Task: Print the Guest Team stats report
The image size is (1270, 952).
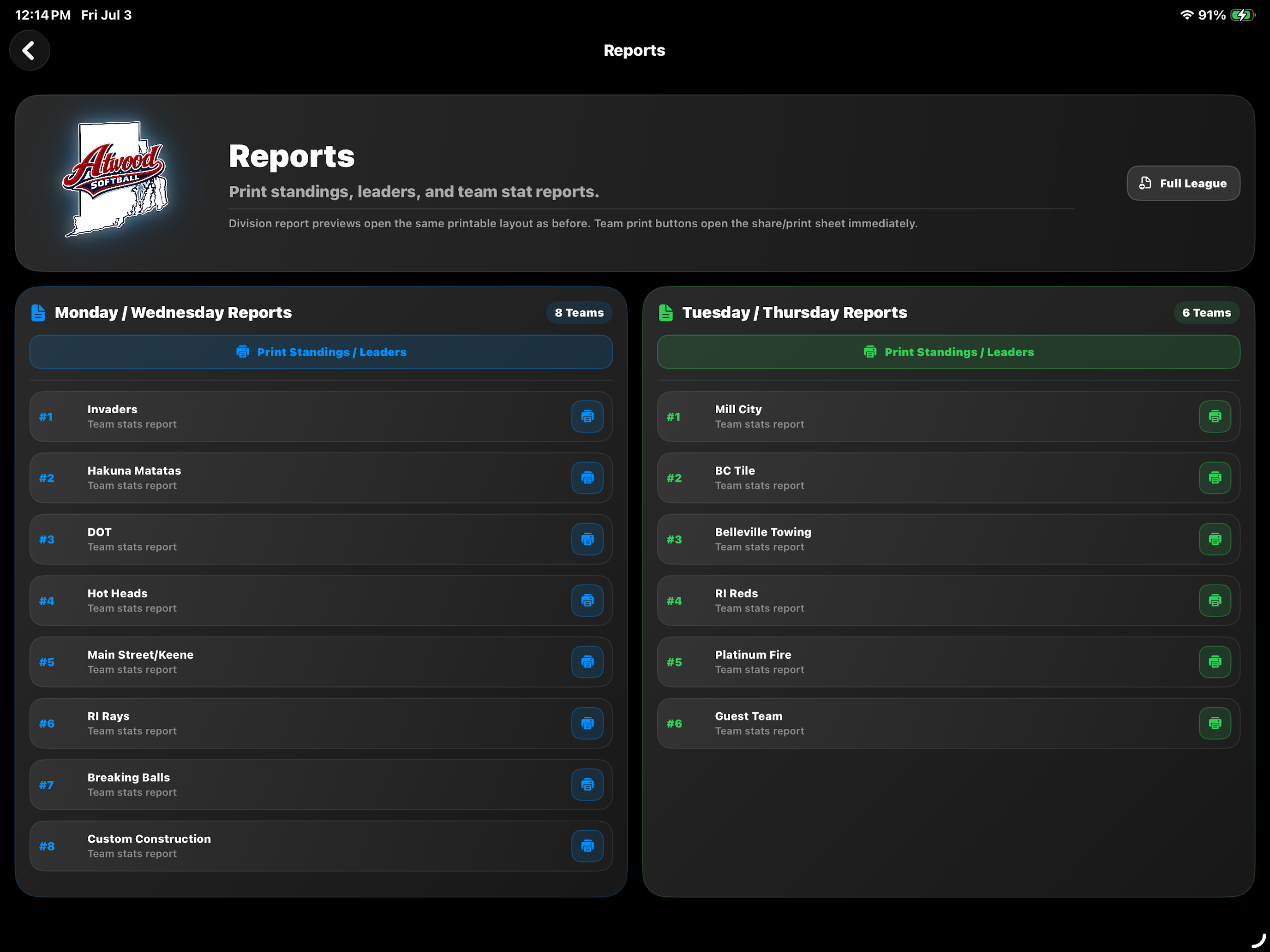Action: tap(1215, 724)
